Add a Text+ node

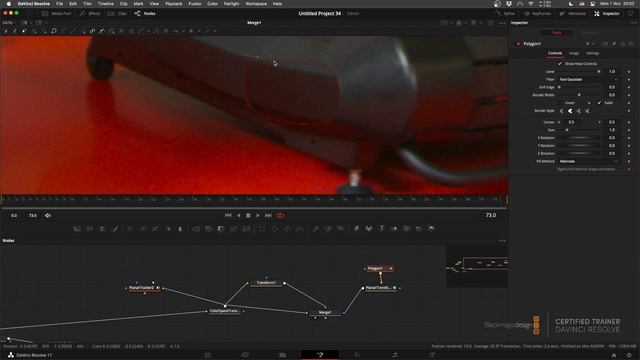pos(102,229)
